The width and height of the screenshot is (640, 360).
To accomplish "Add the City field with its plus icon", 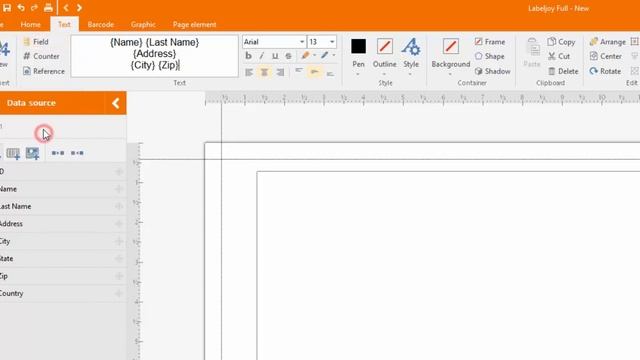I will [119, 241].
